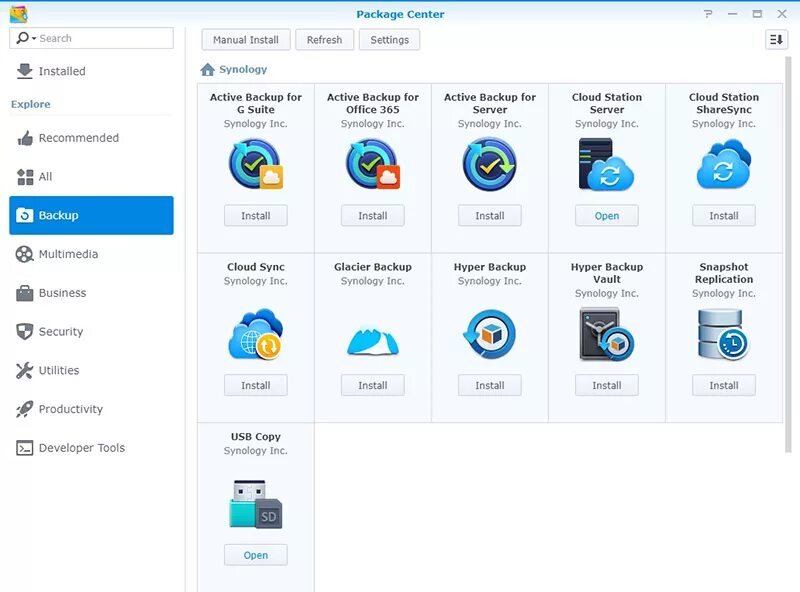Click the Recommended thumbs-up icon
800x592 pixels.
point(25,138)
